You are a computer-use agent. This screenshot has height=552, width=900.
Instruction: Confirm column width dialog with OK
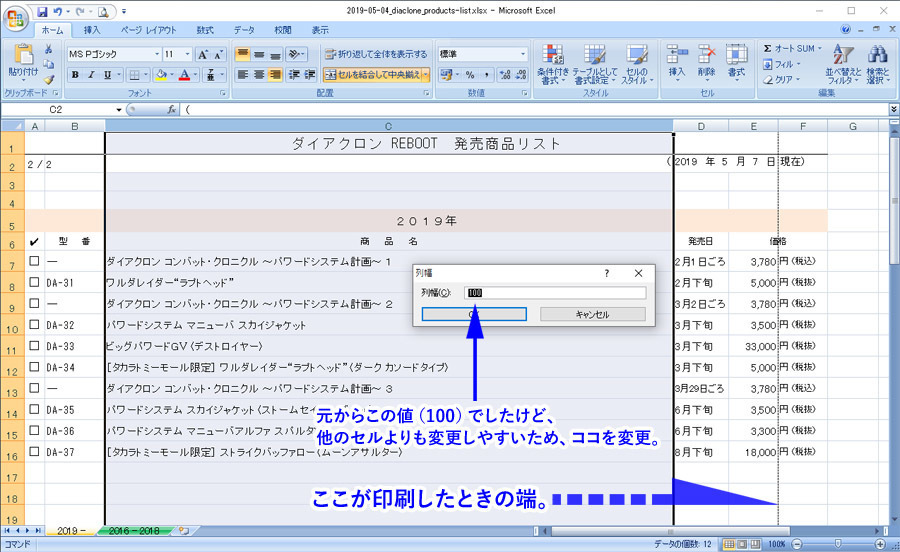pos(474,314)
